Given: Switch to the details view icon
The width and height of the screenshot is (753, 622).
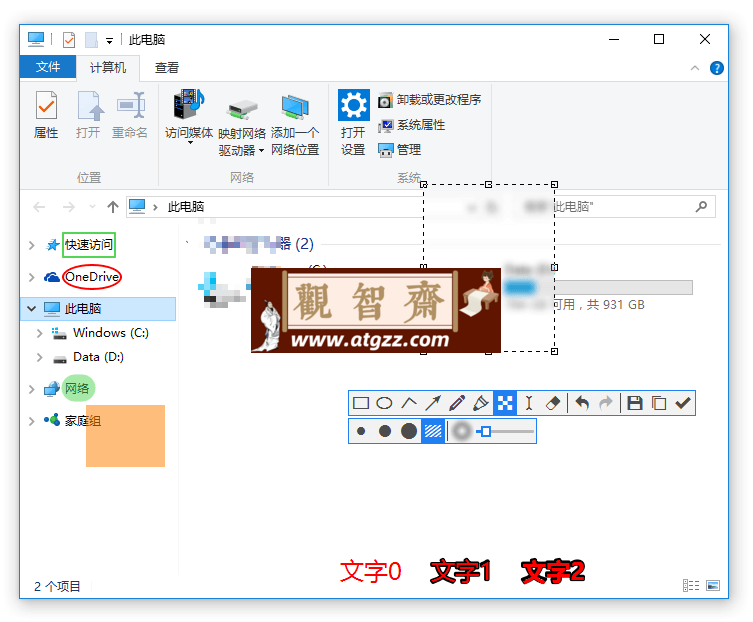Looking at the screenshot, I should tap(691, 585).
